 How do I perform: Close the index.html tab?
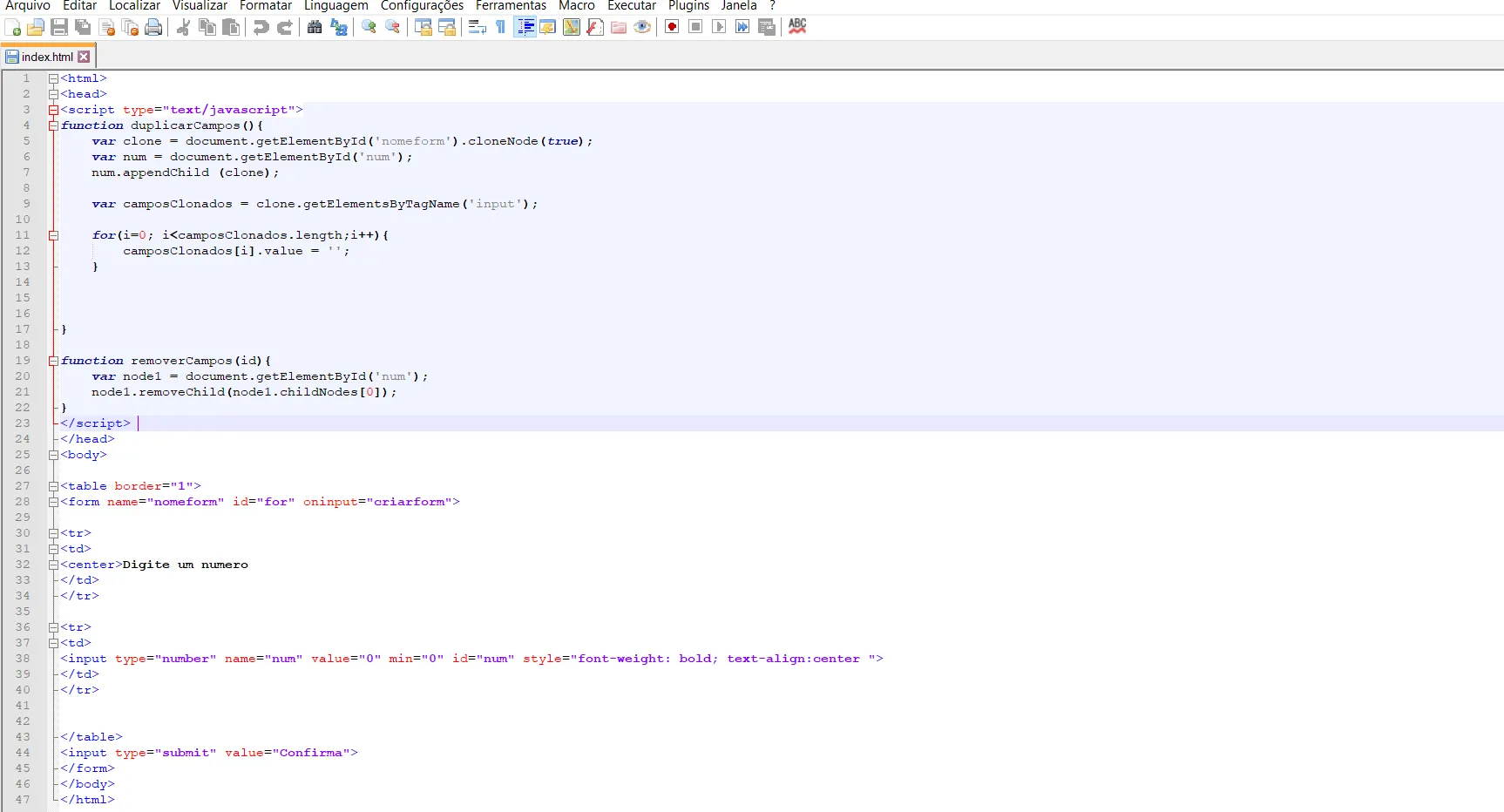coord(84,58)
